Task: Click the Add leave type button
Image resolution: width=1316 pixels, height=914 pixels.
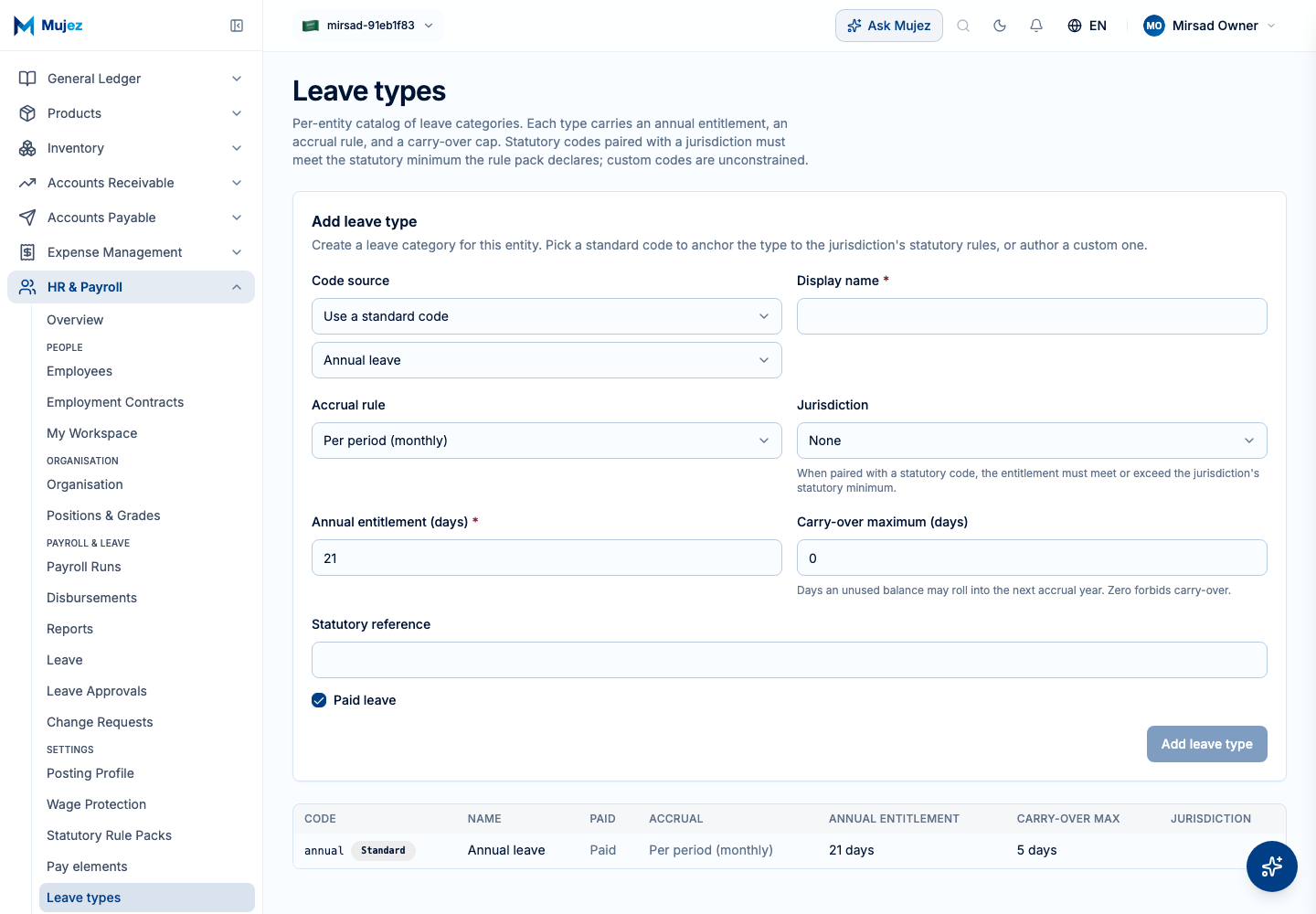Action: point(1207,744)
